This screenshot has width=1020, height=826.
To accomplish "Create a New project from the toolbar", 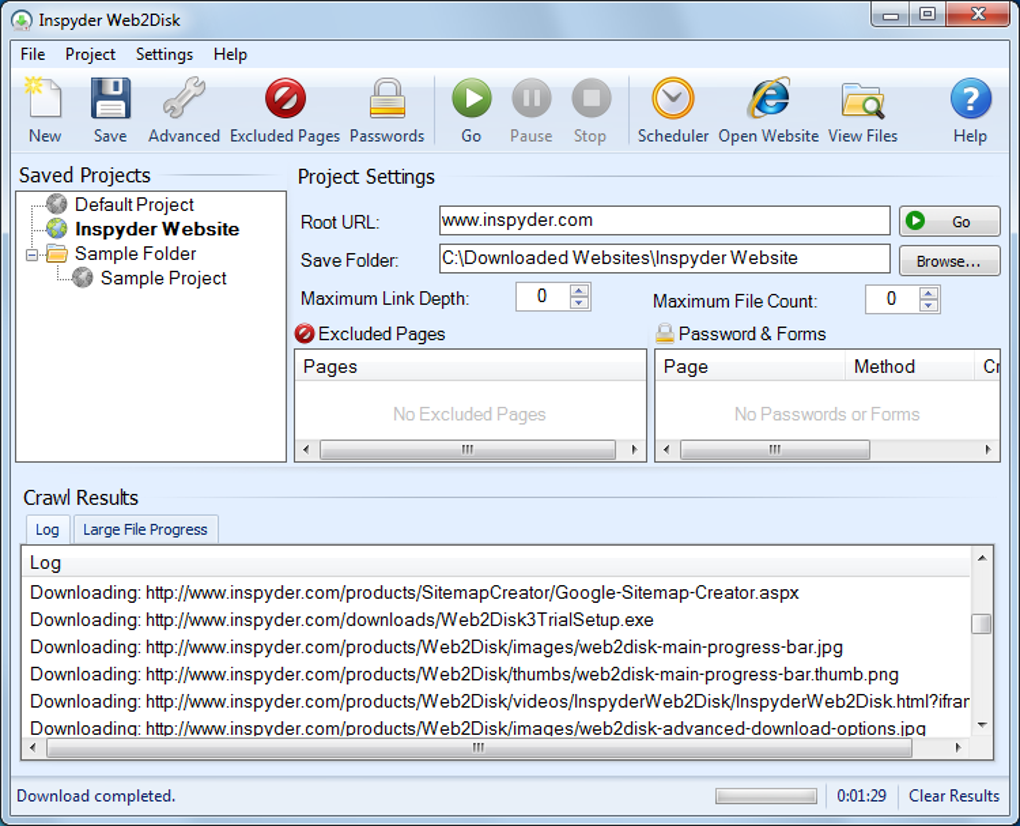I will point(44,109).
